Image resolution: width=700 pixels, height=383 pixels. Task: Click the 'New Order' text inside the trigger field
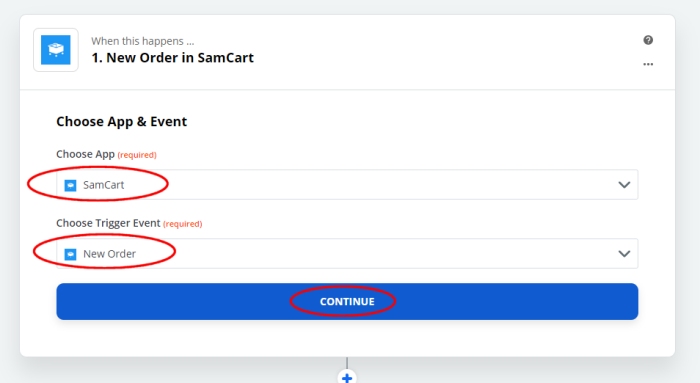point(109,254)
